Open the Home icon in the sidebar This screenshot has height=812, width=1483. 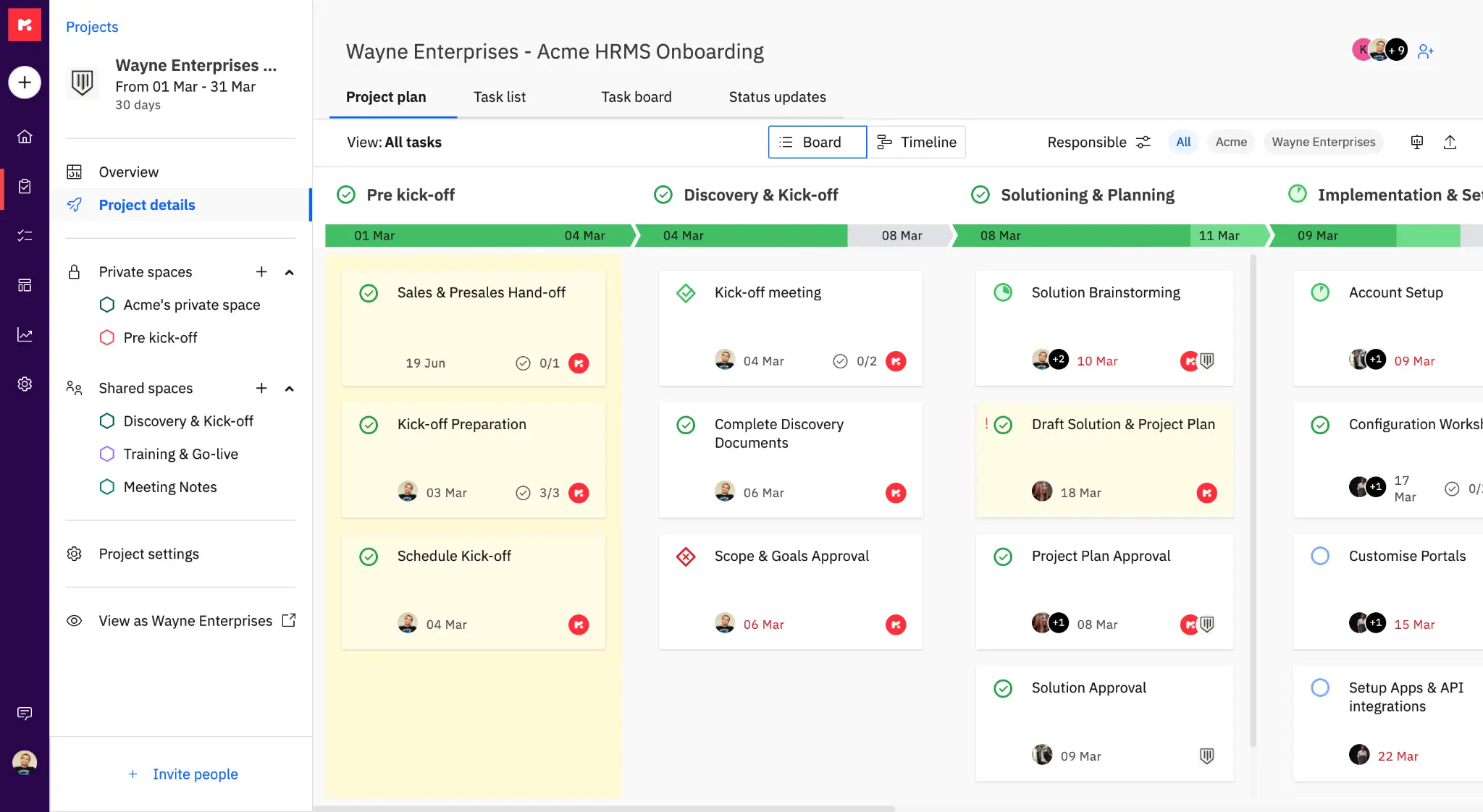click(x=25, y=137)
